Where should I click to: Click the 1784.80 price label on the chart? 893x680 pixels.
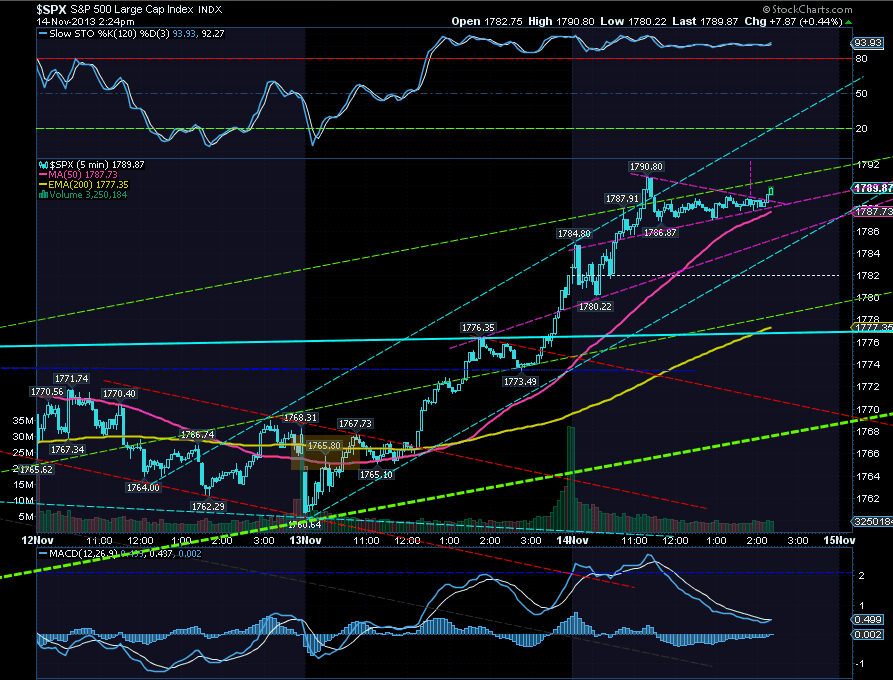(x=574, y=234)
